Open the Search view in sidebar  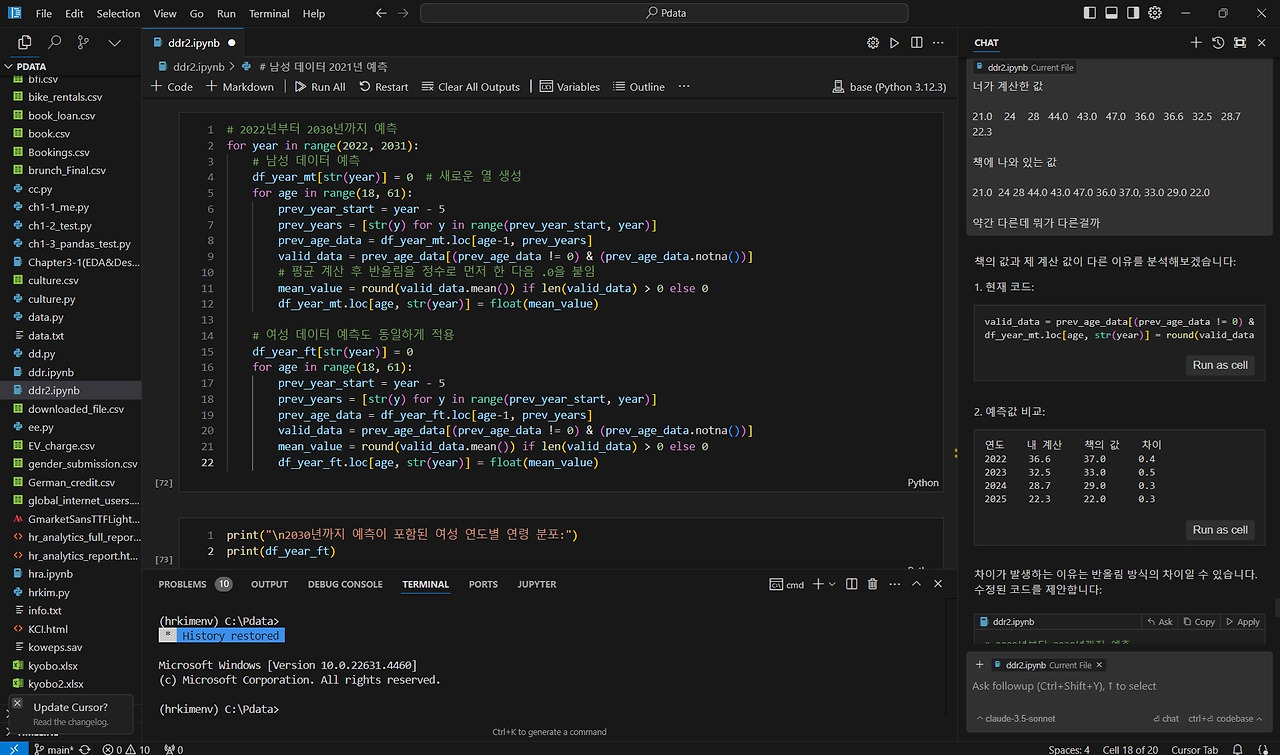pyautogui.click(x=54, y=43)
